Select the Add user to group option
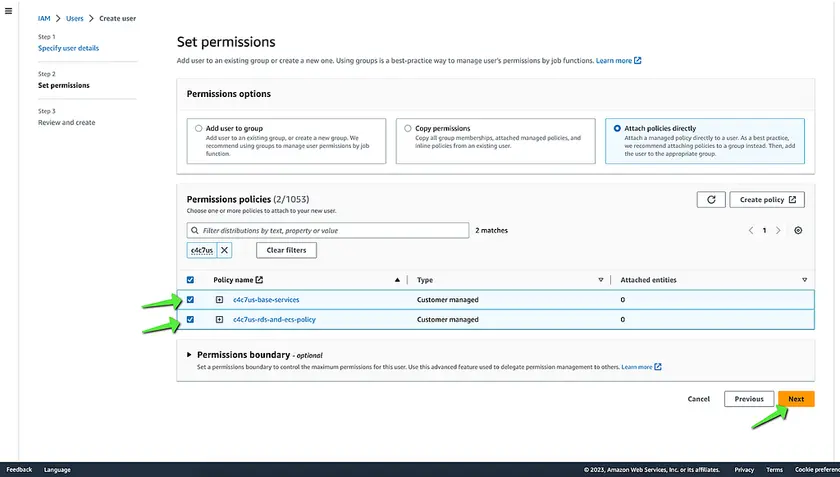The width and height of the screenshot is (840, 477). (199, 129)
